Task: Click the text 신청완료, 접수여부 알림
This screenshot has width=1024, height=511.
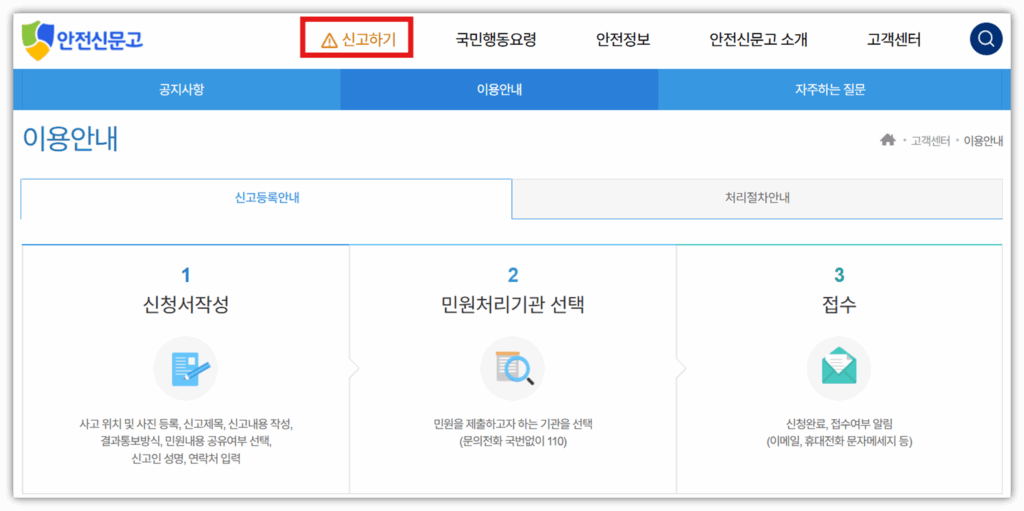Action: pyautogui.click(x=839, y=423)
